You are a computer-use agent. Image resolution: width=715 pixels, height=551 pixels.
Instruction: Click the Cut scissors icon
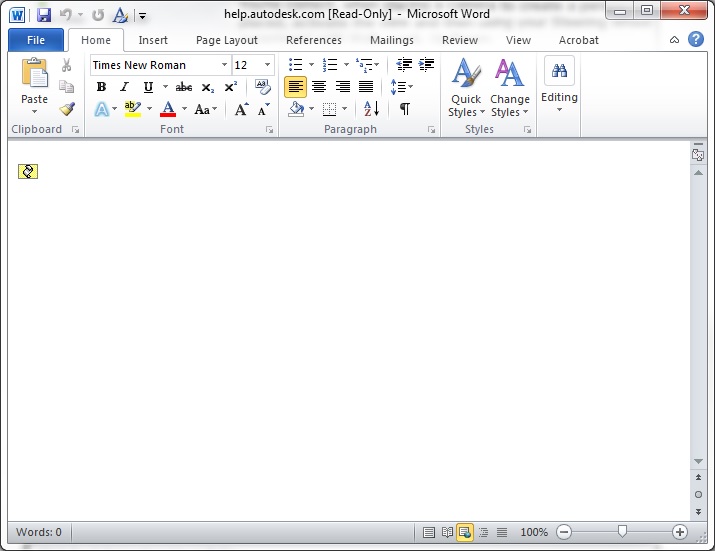[x=67, y=65]
